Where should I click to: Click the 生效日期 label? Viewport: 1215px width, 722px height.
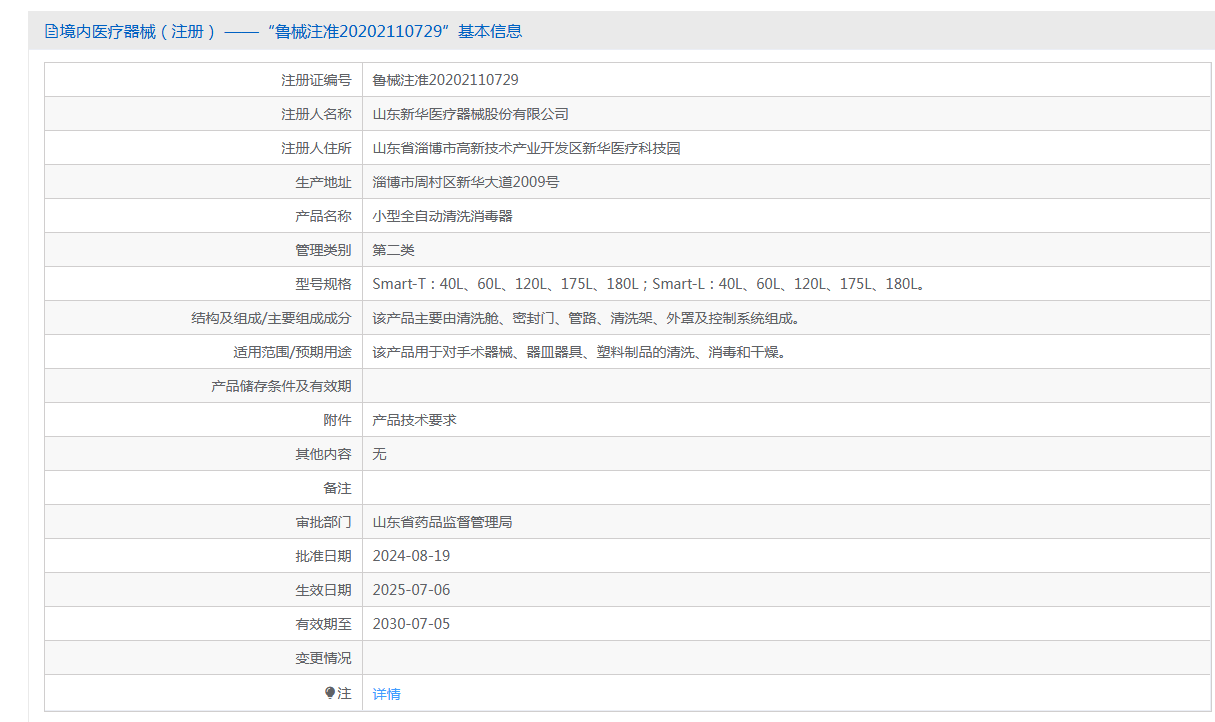(x=323, y=590)
